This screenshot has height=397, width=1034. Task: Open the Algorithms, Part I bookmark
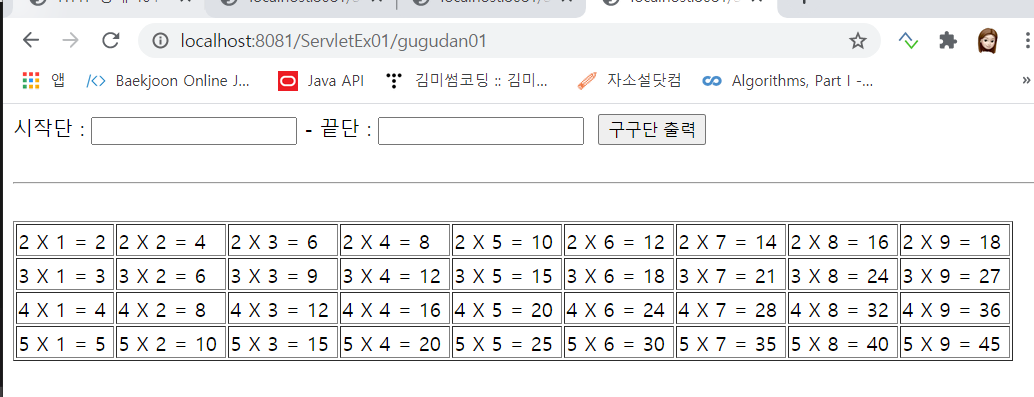(788, 81)
